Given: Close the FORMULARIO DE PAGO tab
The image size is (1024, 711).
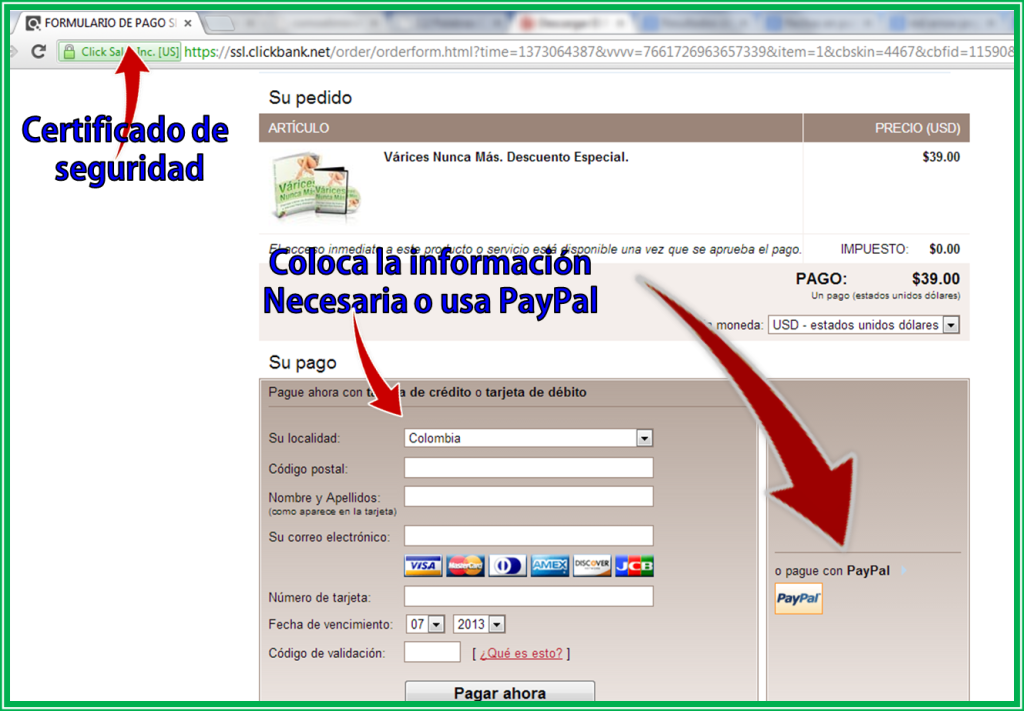Looking at the screenshot, I should (188, 23).
